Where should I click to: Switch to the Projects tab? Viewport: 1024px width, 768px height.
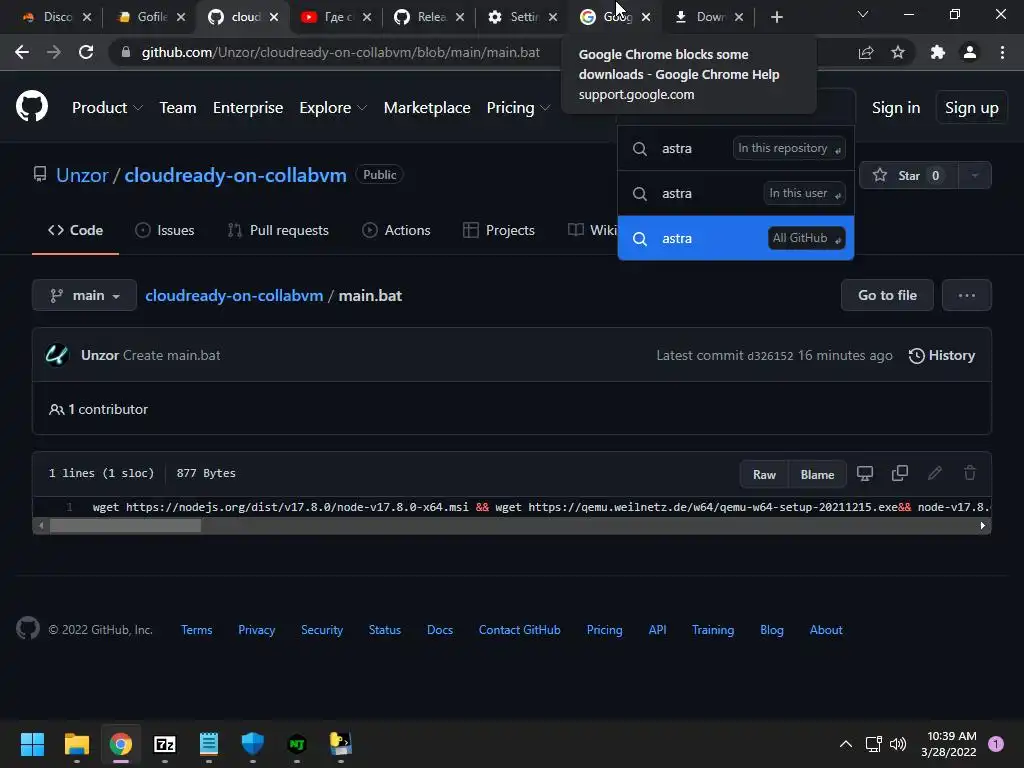pos(499,231)
